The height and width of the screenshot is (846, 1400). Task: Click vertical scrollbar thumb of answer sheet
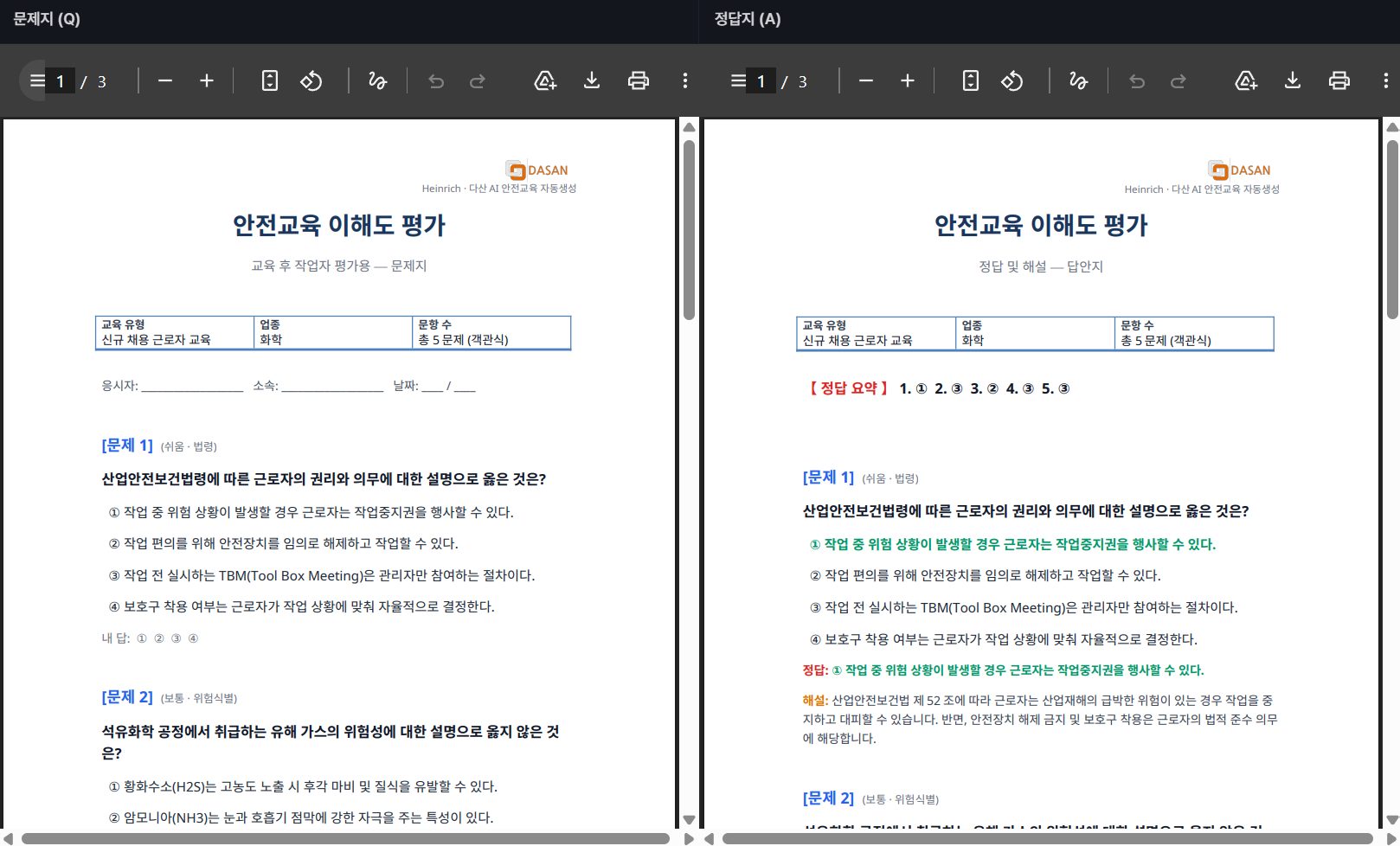[1392, 230]
